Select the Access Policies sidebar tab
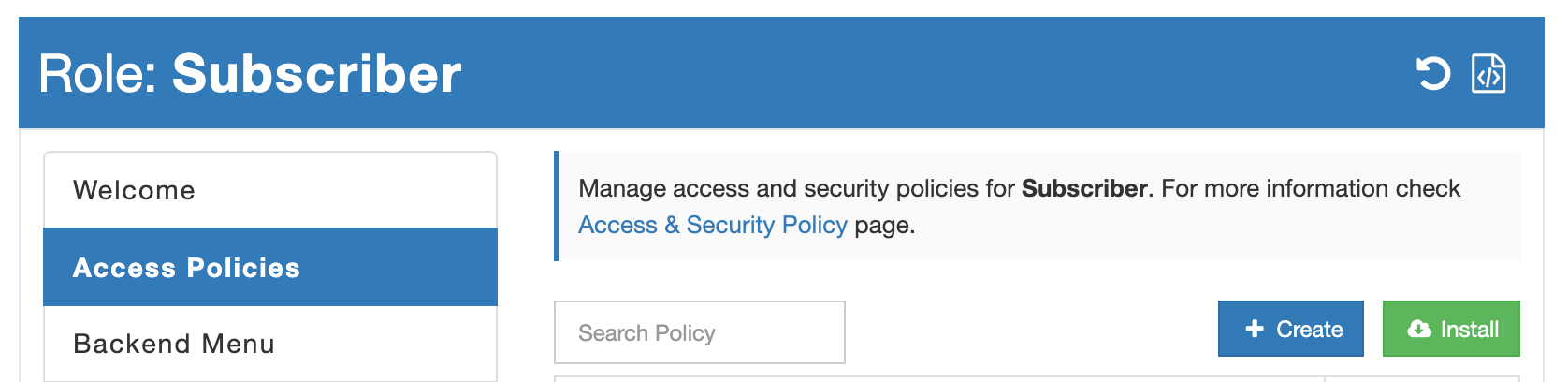The height and width of the screenshot is (382, 1568). 270,267
